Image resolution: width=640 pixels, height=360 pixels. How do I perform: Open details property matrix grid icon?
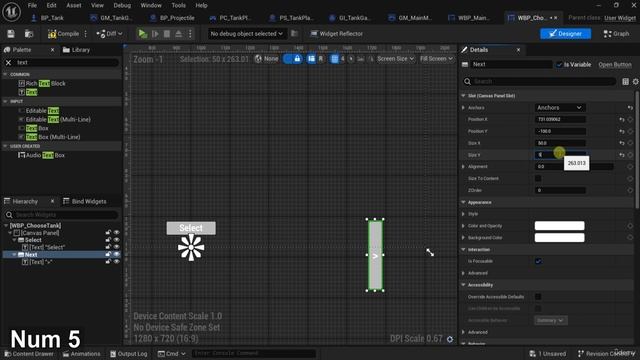(x=625, y=82)
